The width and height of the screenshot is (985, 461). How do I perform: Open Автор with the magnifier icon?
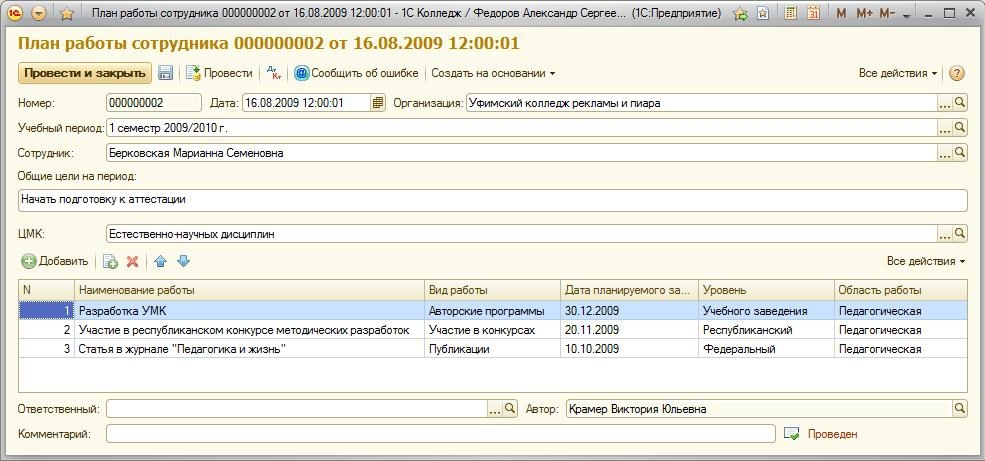coord(960,409)
